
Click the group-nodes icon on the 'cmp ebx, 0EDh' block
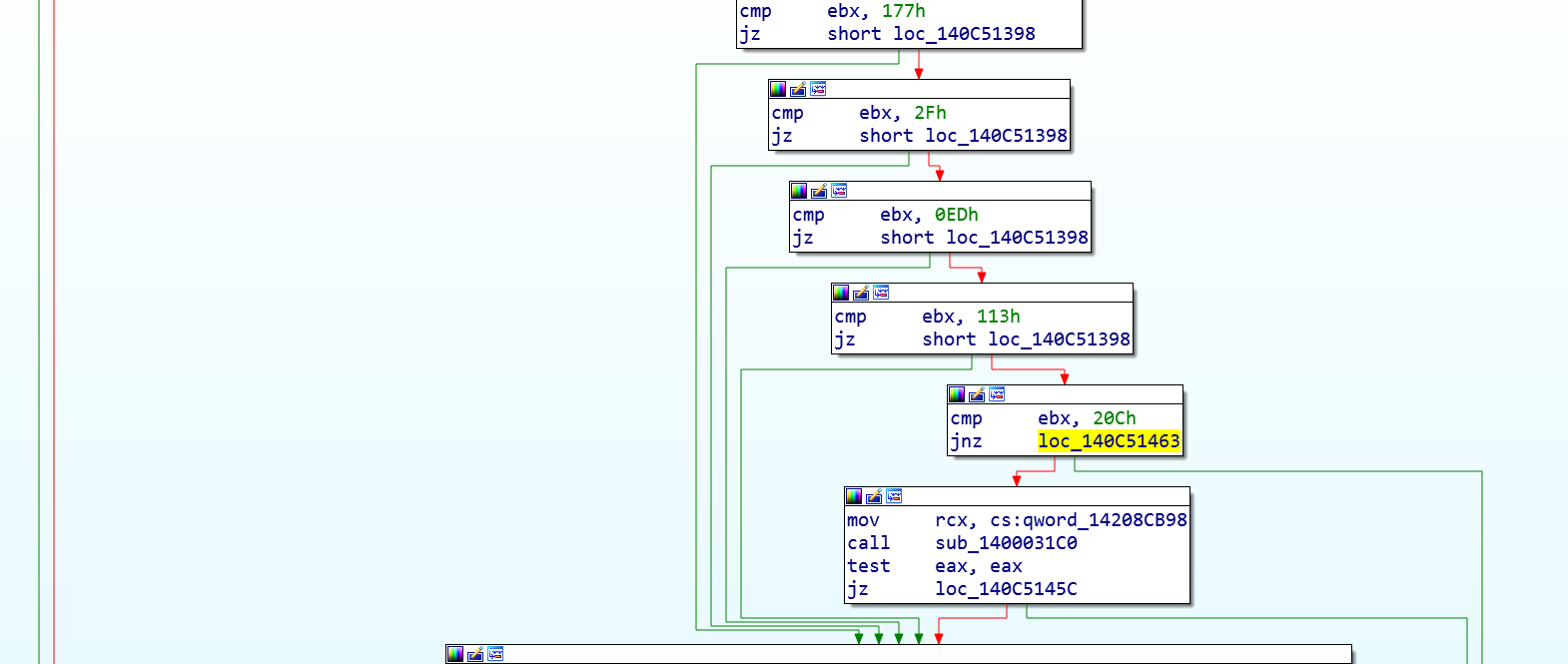[x=839, y=191]
